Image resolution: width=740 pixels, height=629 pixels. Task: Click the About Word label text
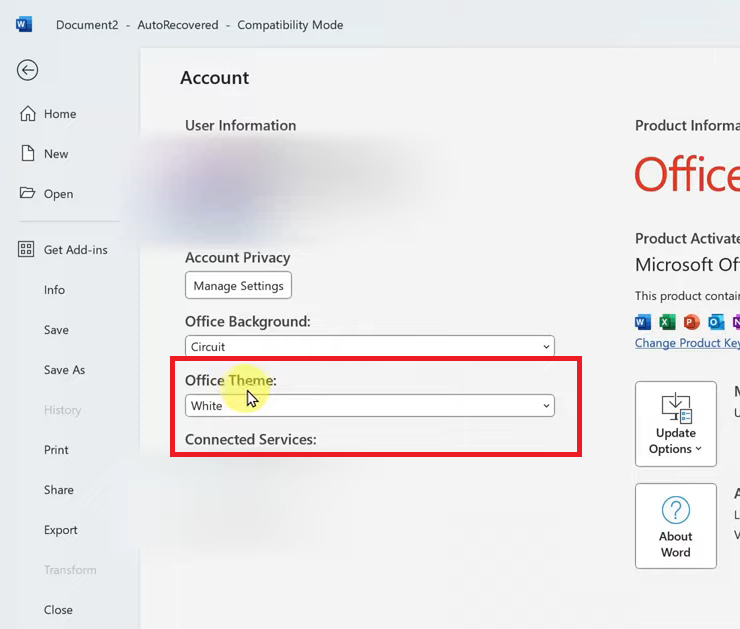[x=676, y=544]
